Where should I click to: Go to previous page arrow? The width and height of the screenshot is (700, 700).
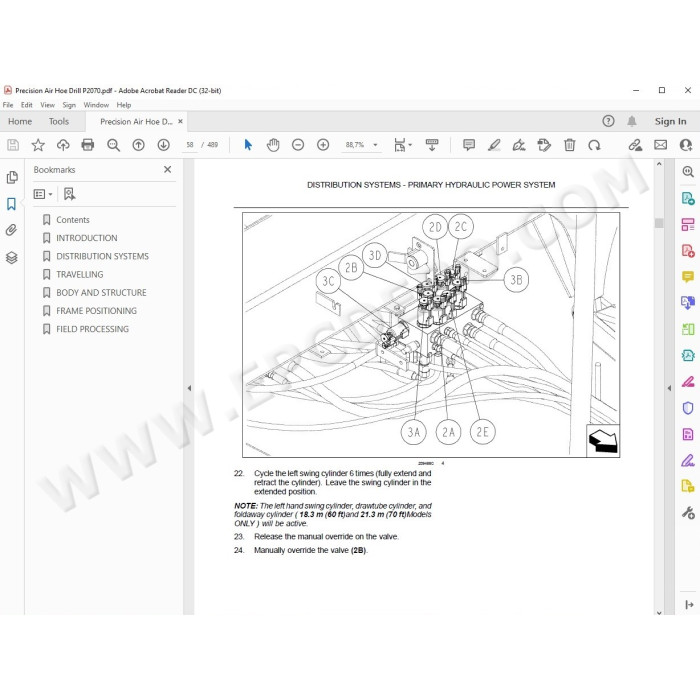point(138,145)
